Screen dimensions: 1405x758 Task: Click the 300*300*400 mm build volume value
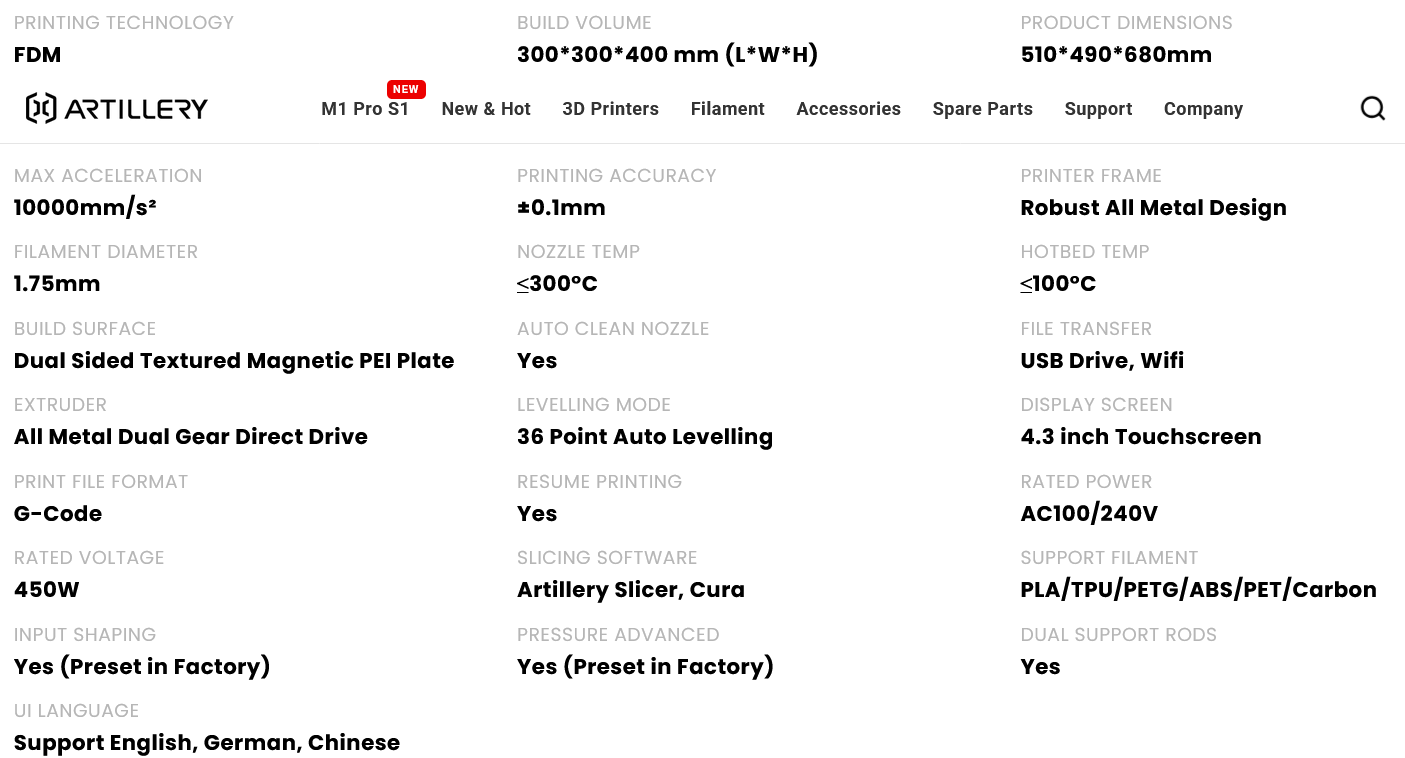(667, 55)
